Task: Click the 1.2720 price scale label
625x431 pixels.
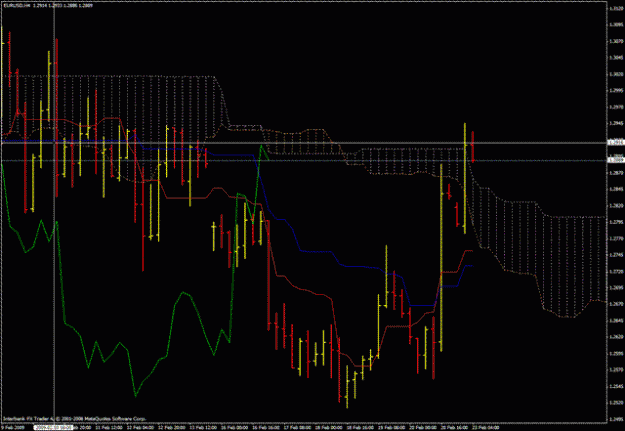Action: 615,271
